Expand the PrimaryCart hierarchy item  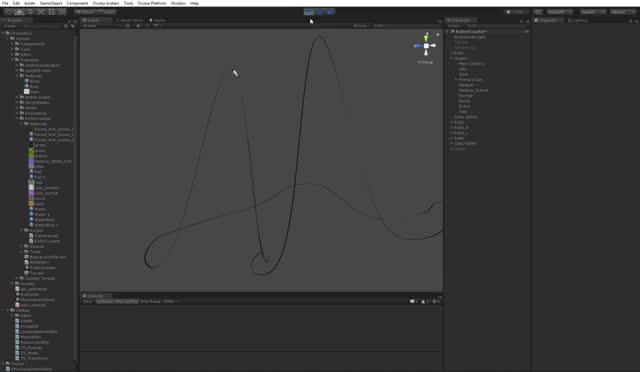[457, 80]
